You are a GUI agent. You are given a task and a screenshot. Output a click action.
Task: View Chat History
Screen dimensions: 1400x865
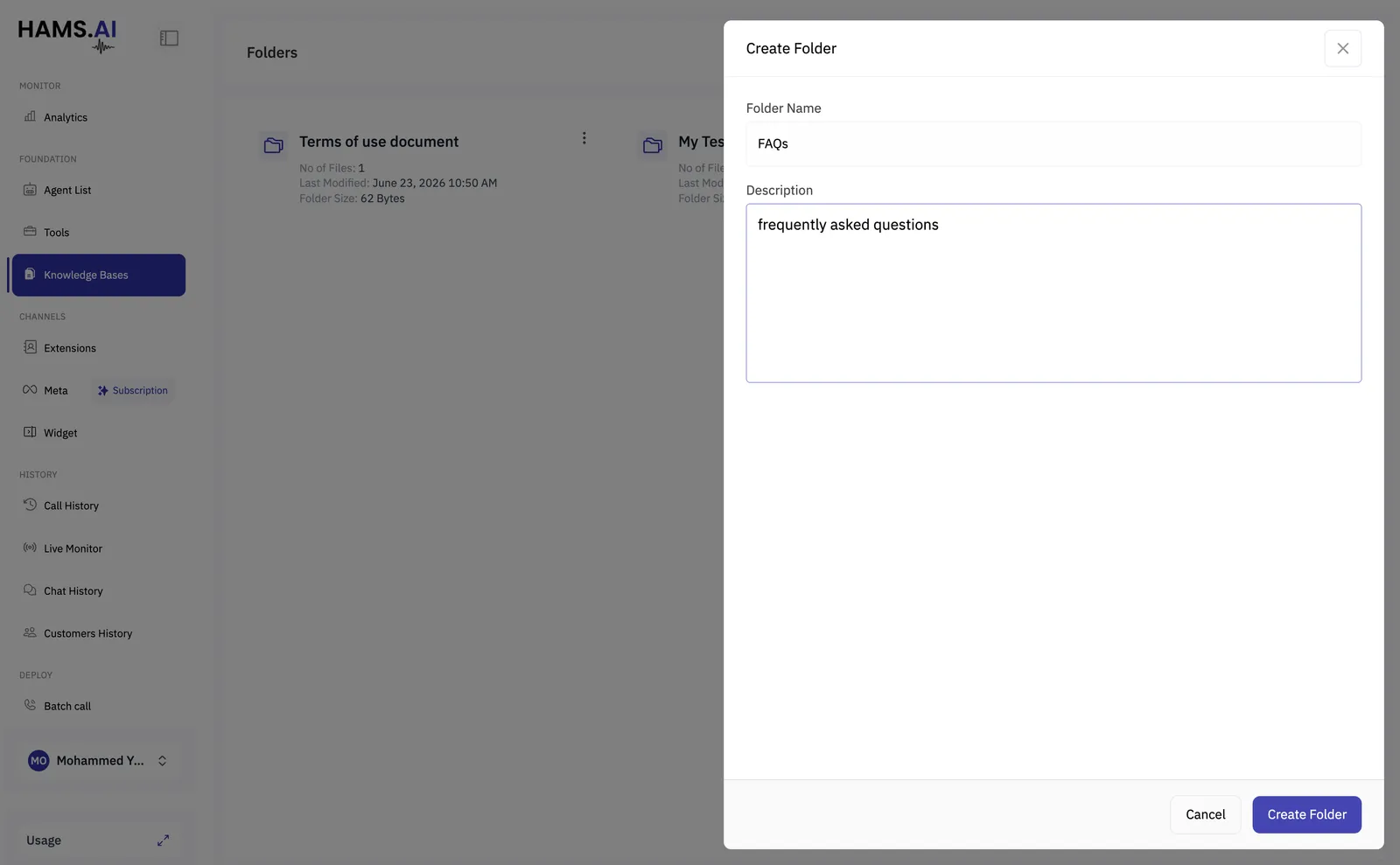pos(73,591)
